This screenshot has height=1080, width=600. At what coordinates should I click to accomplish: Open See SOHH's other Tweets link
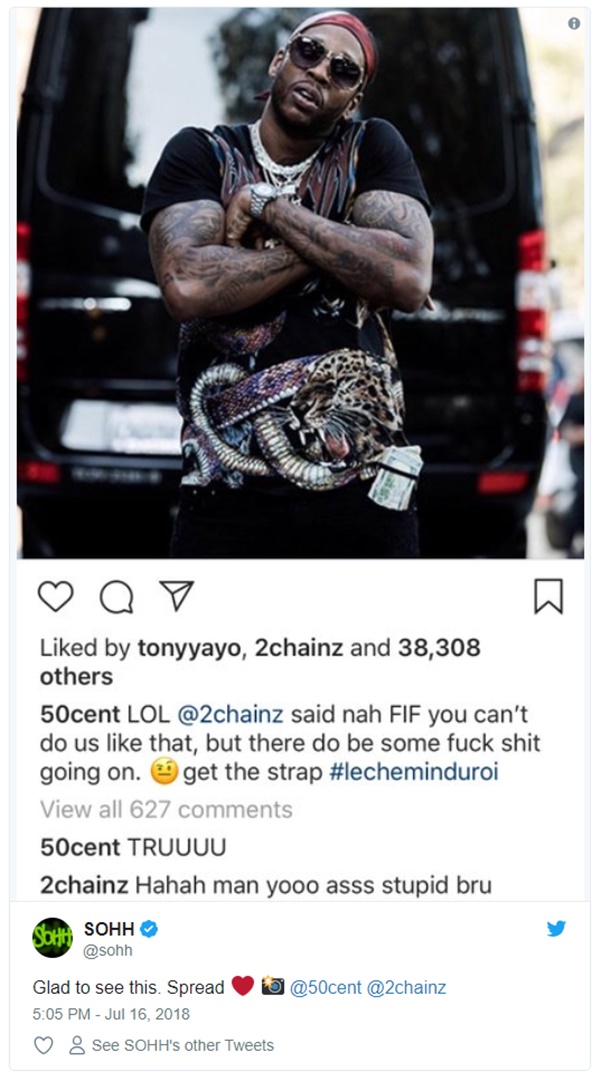tap(183, 1046)
